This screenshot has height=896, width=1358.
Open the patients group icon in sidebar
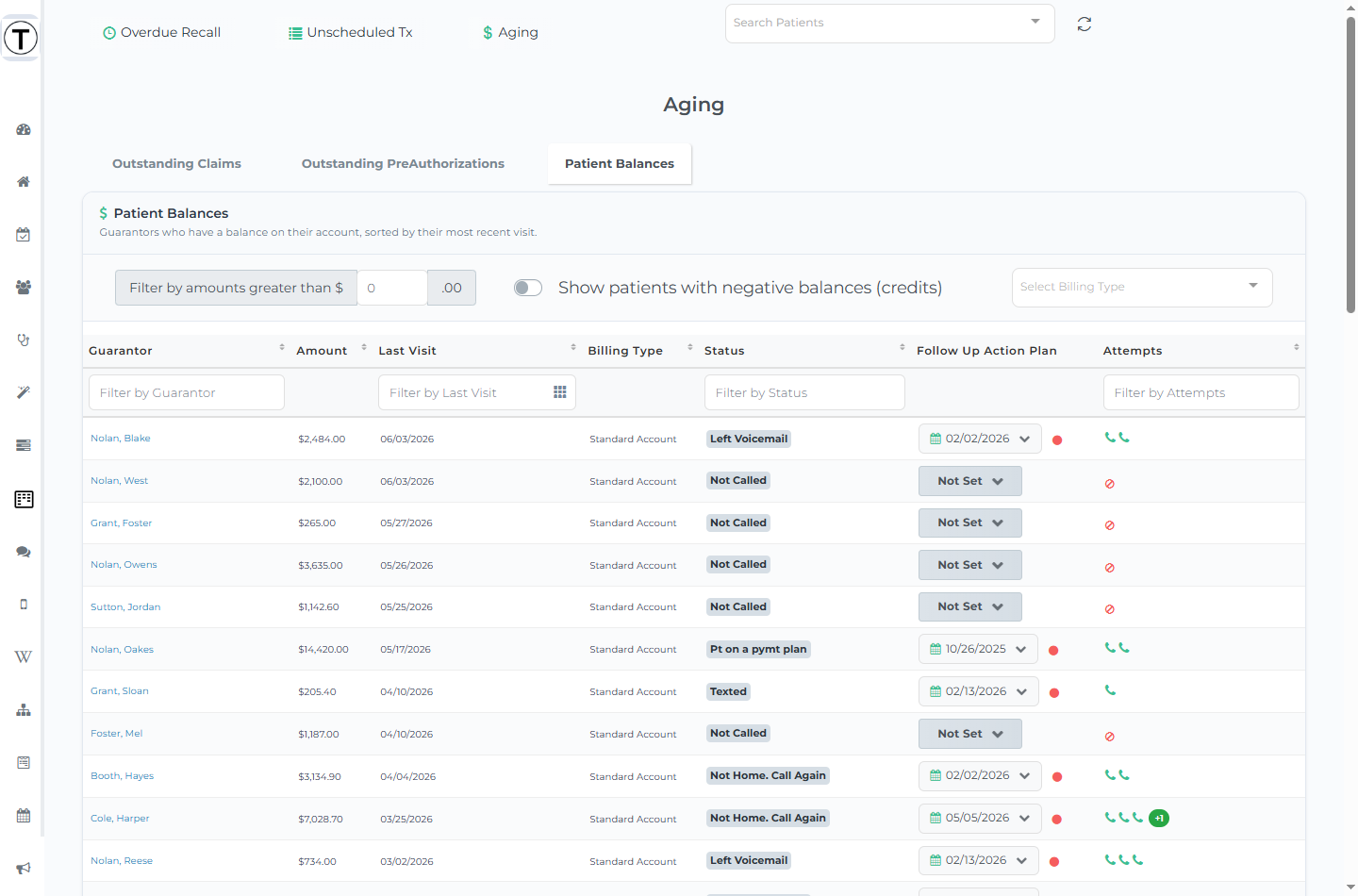24,288
